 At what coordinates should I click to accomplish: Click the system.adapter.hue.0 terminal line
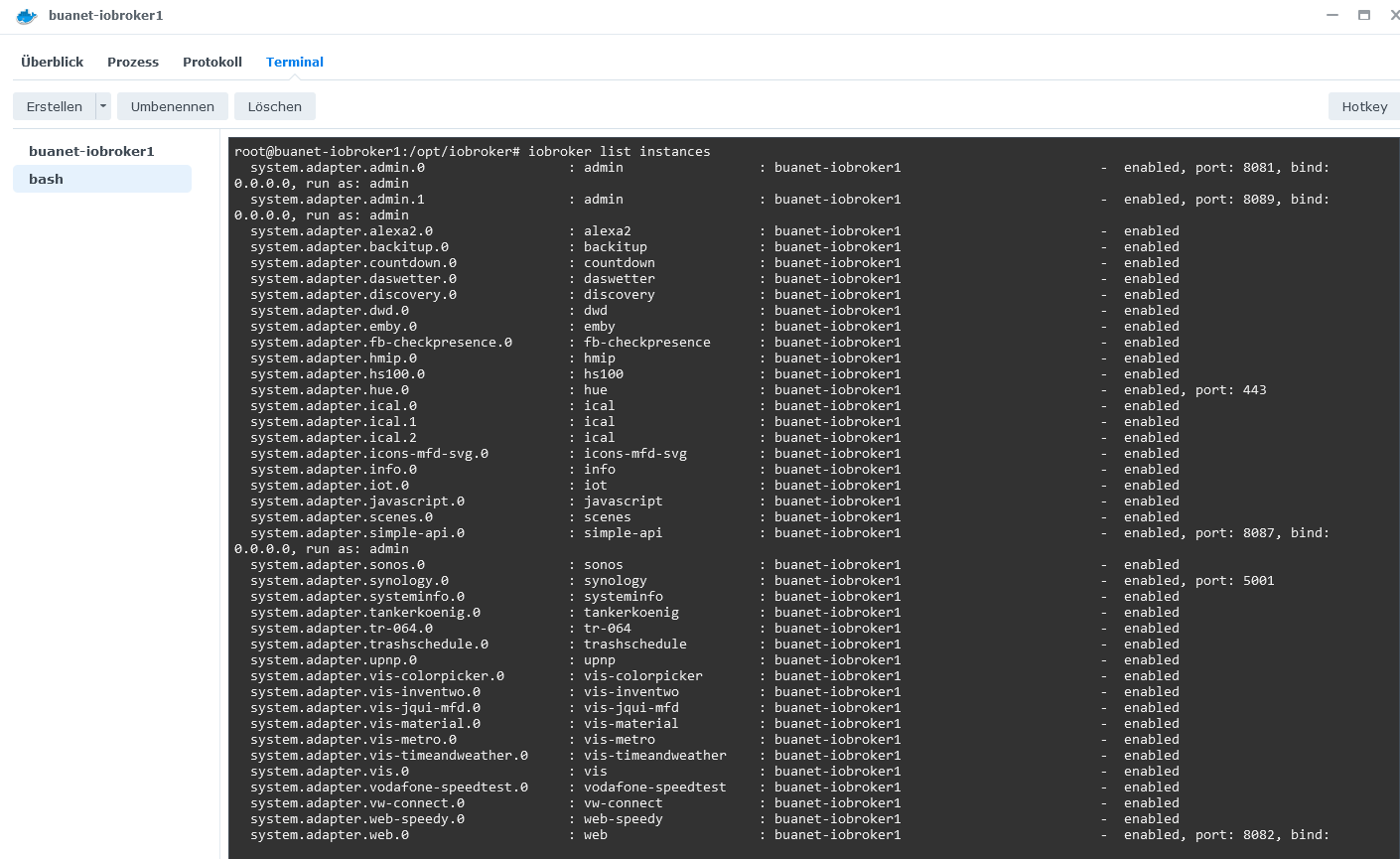pyautogui.click(x=330, y=390)
